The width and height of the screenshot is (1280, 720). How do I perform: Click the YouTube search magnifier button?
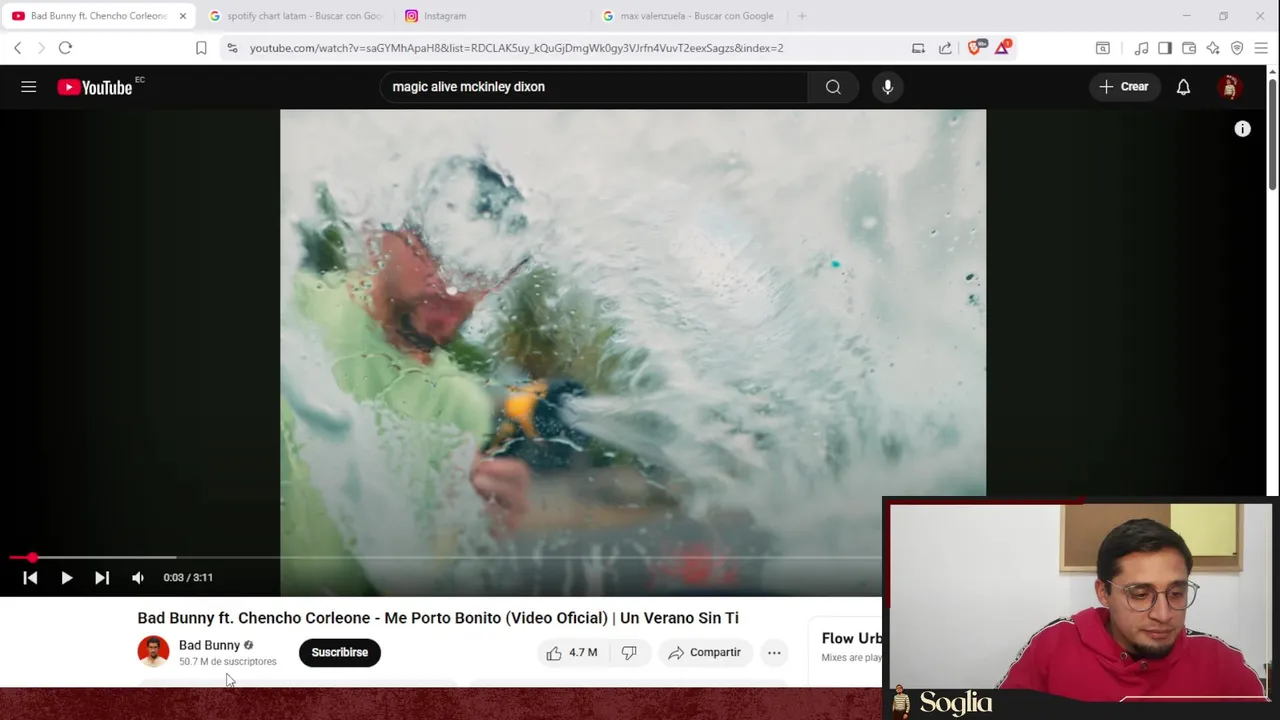tap(833, 87)
